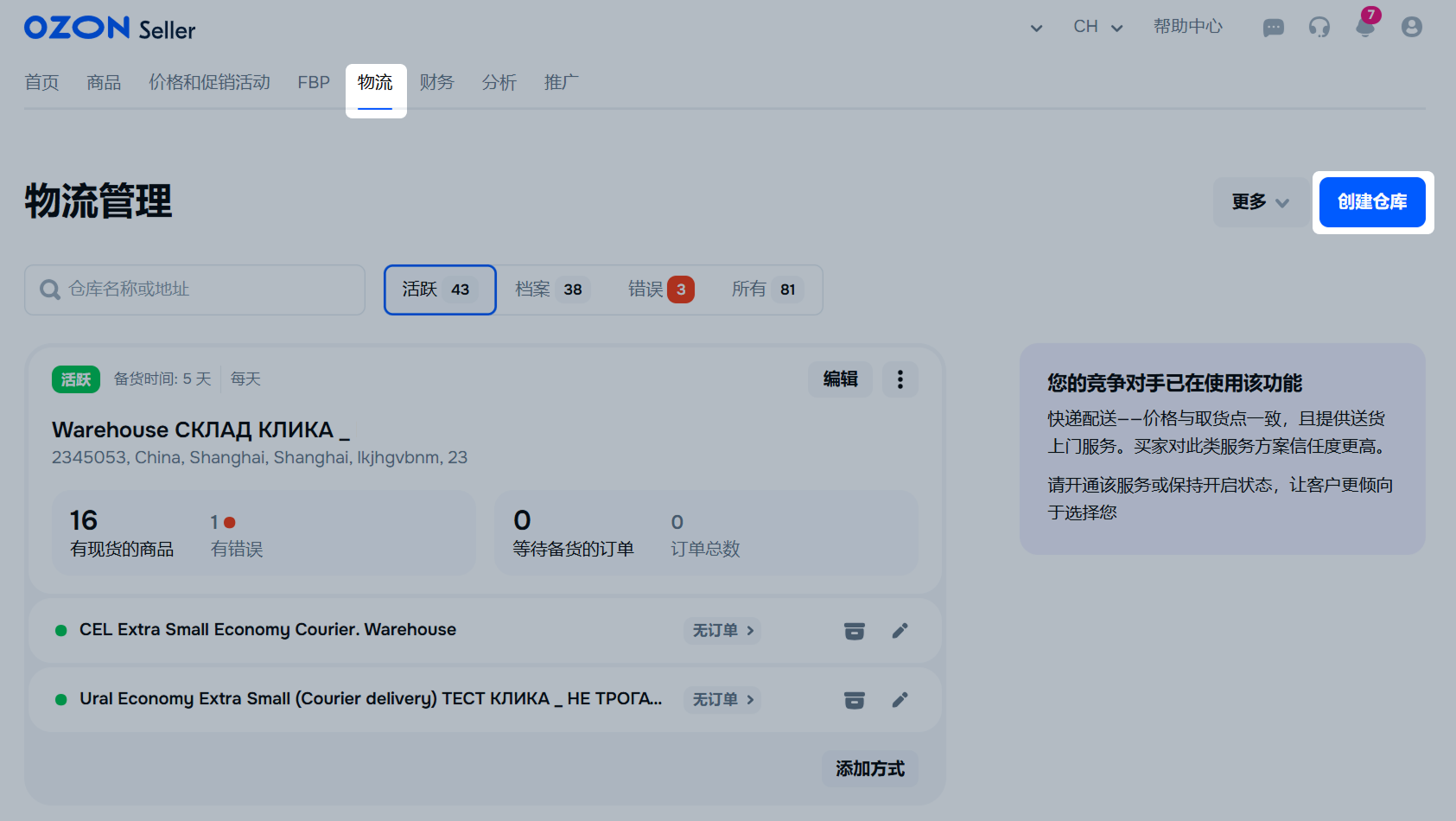
Task: Click the 创建仓库 button
Action: click(x=1371, y=202)
